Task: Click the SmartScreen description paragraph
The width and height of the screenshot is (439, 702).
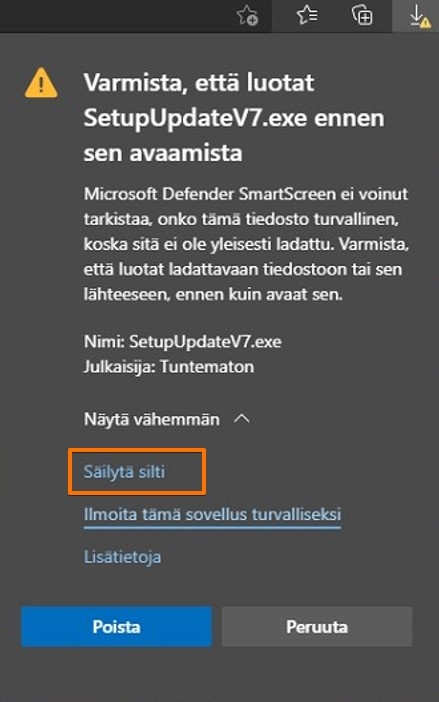Action: 246,244
